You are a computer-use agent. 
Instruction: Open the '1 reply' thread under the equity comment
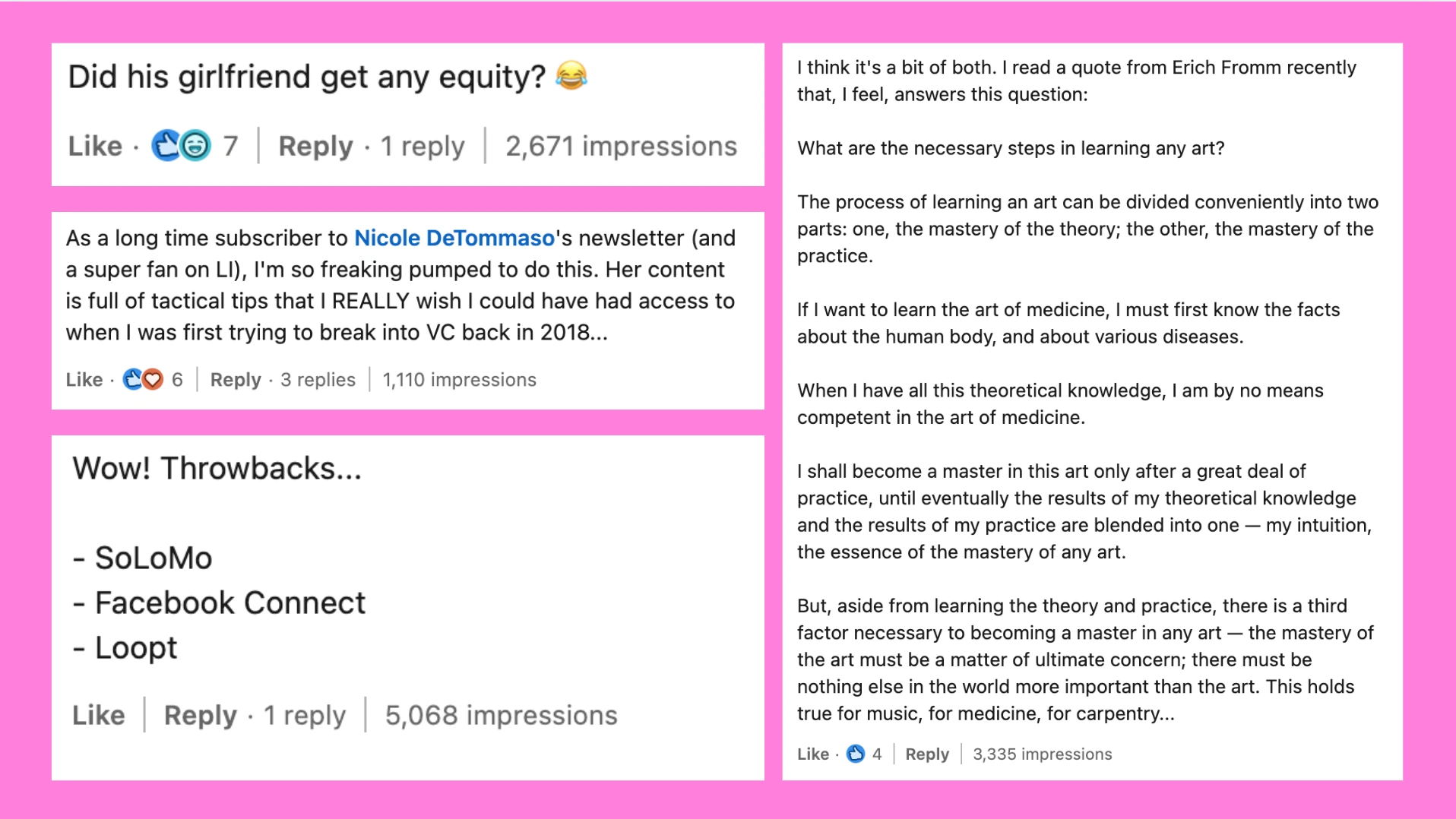pos(423,146)
